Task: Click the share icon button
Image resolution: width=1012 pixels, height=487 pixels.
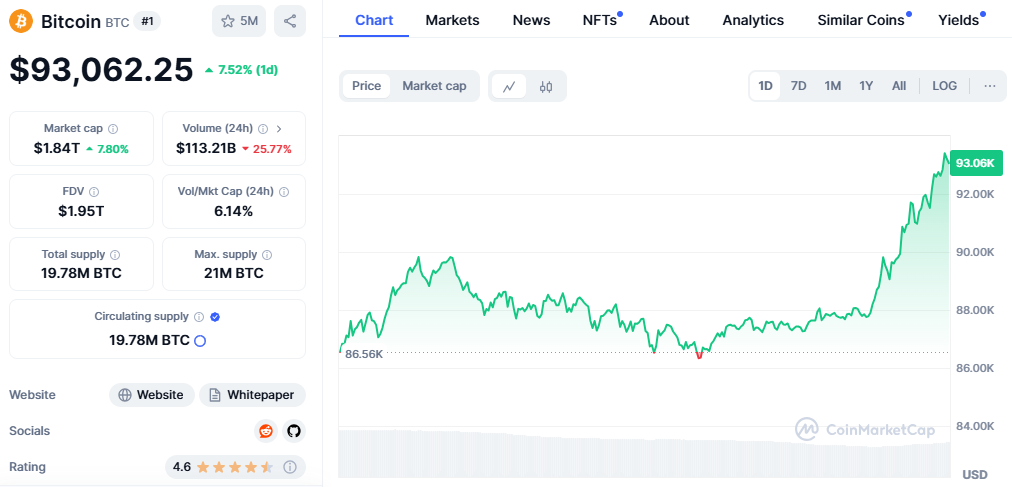Action: click(290, 21)
